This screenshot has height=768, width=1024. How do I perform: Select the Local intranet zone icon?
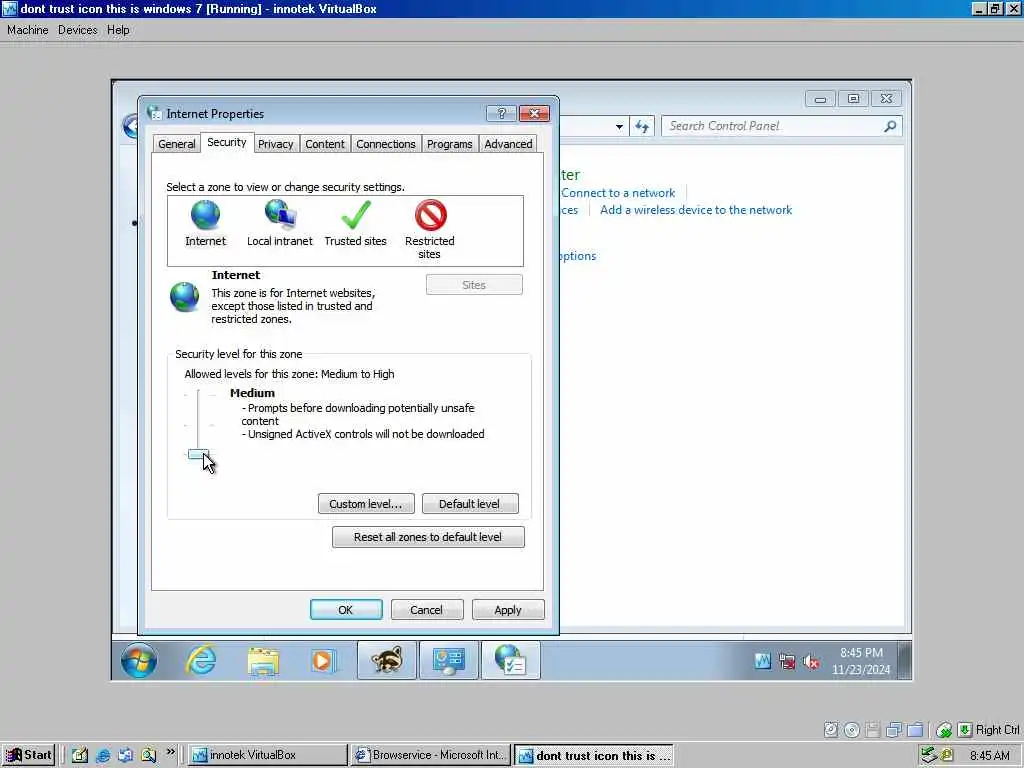280,214
